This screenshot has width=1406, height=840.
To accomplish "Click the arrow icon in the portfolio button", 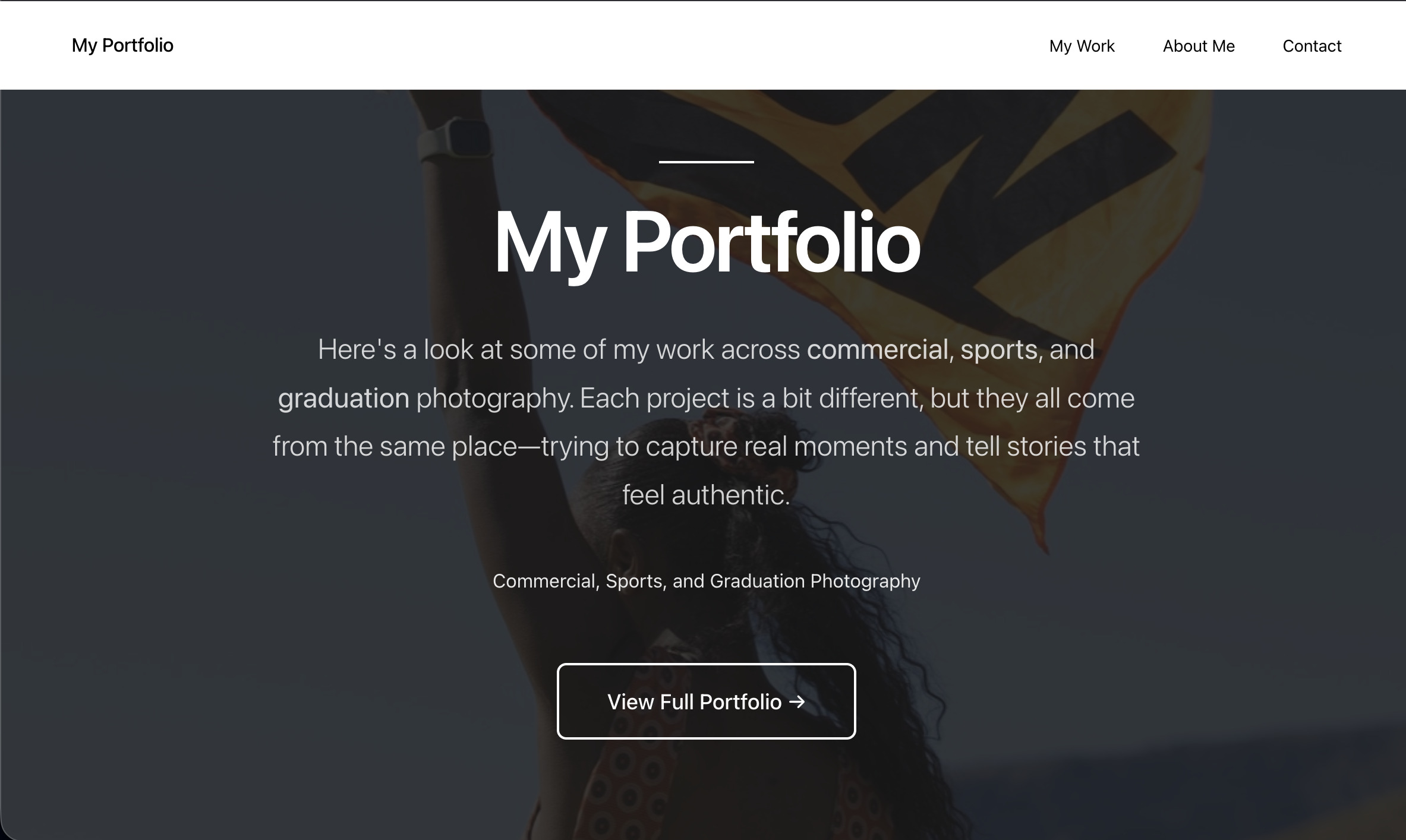I will pyautogui.click(x=797, y=702).
